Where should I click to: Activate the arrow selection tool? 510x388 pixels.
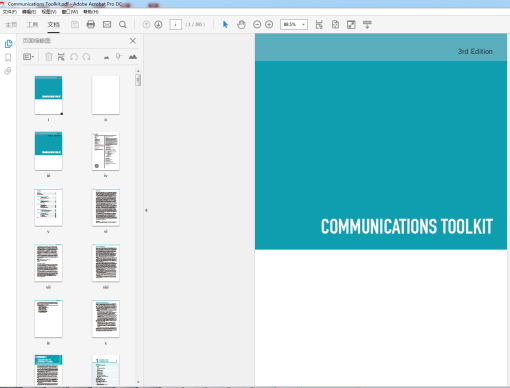[225, 24]
